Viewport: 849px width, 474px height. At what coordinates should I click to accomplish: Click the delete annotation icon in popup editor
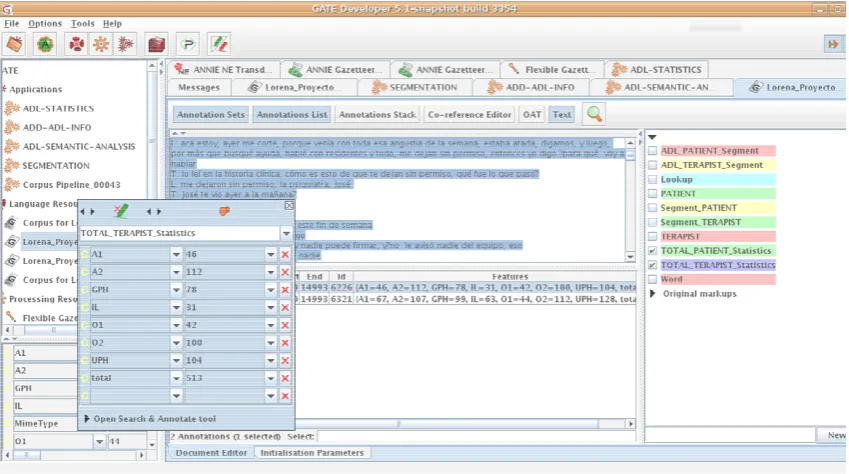click(121, 211)
